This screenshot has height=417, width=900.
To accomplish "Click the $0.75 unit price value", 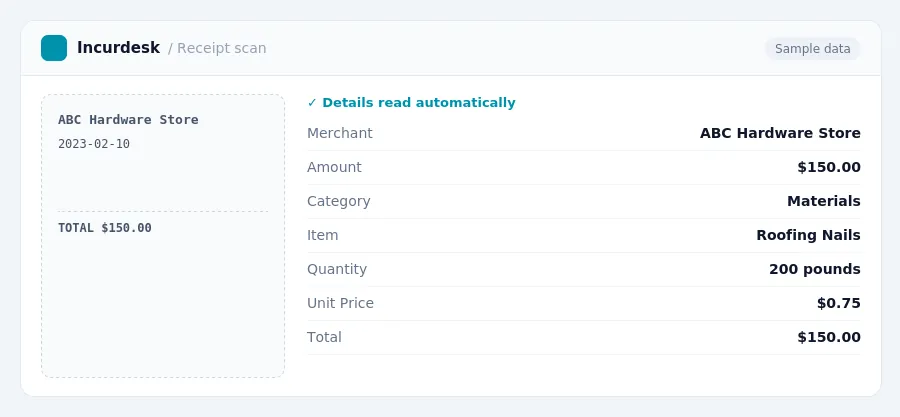I will pos(839,303).
